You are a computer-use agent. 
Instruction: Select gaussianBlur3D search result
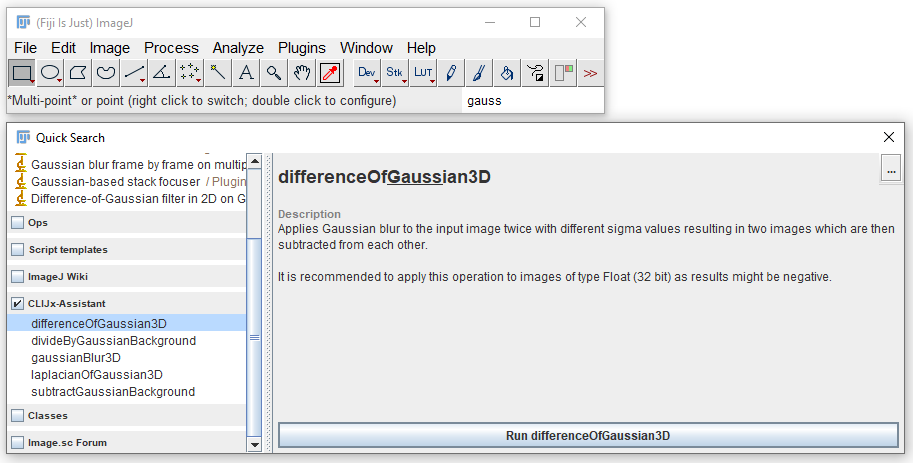pyautogui.click(x=76, y=358)
